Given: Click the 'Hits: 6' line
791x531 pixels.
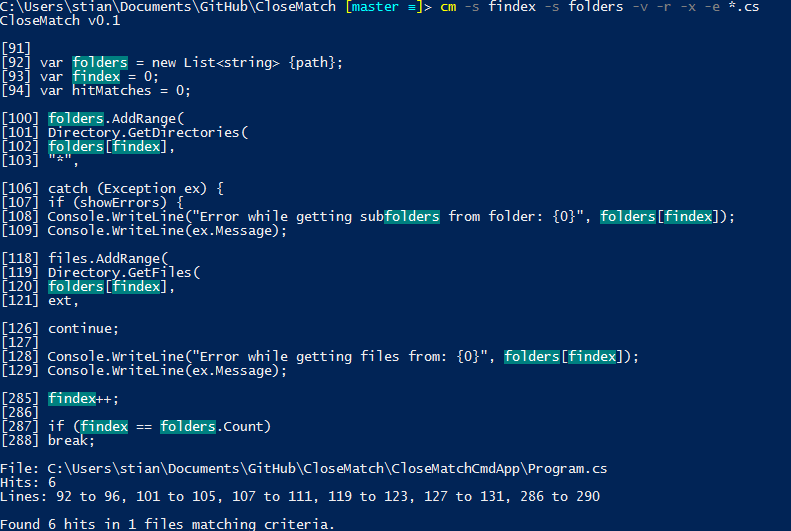Looking at the screenshot, I should click(x=28, y=483).
